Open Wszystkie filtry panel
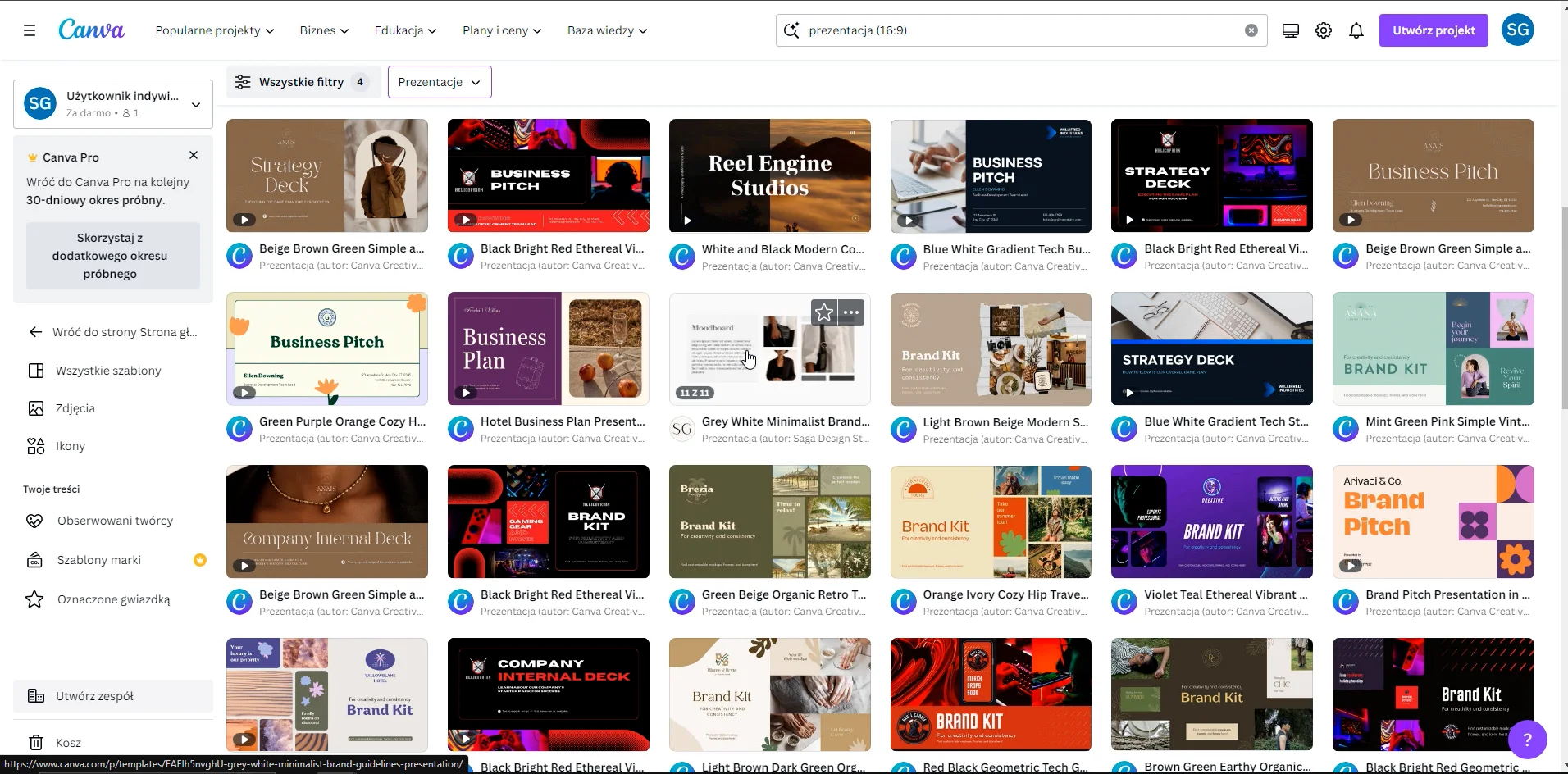This screenshot has height=774, width=1568. click(303, 82)
